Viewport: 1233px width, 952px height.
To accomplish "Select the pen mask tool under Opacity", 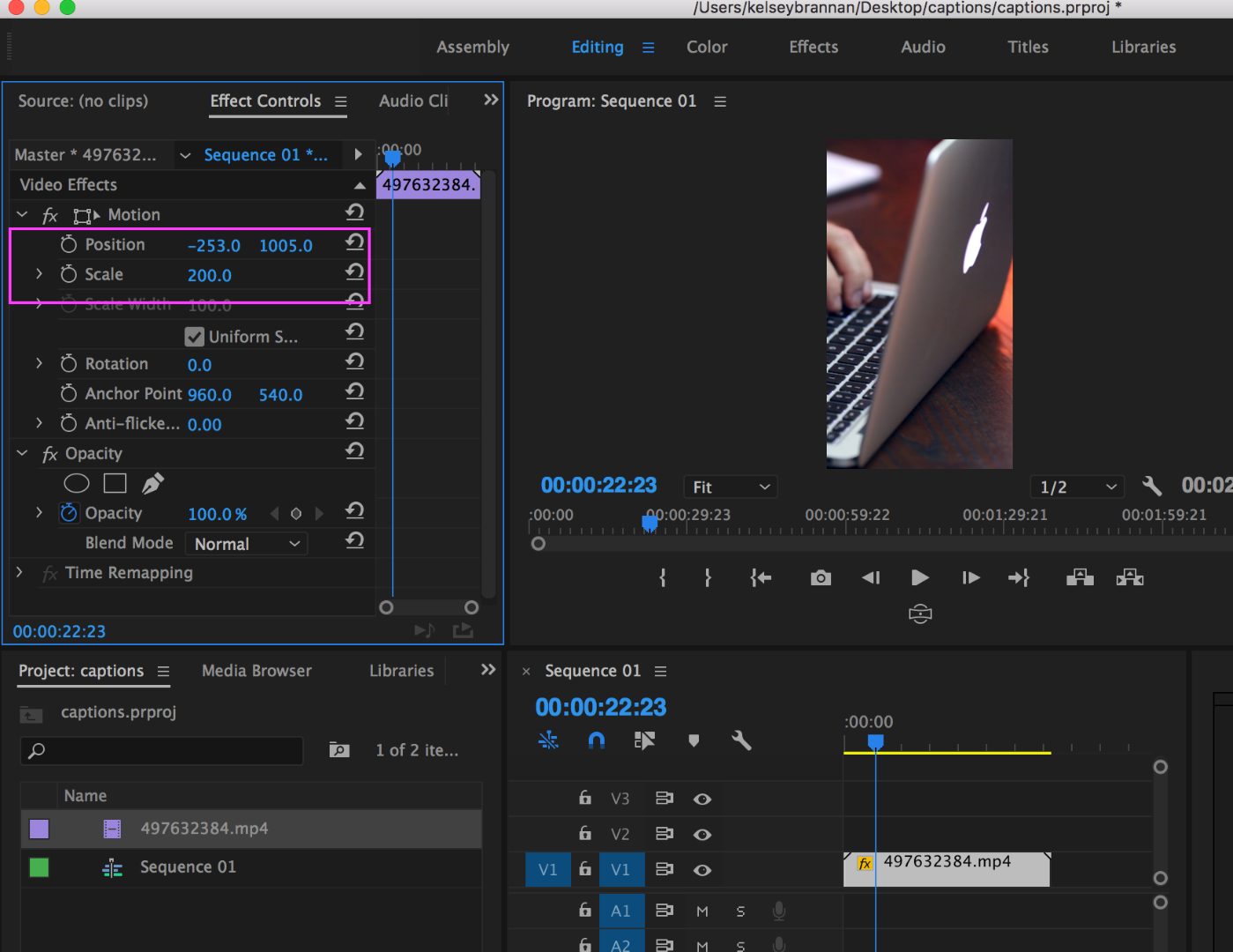I will click(152, 483).
